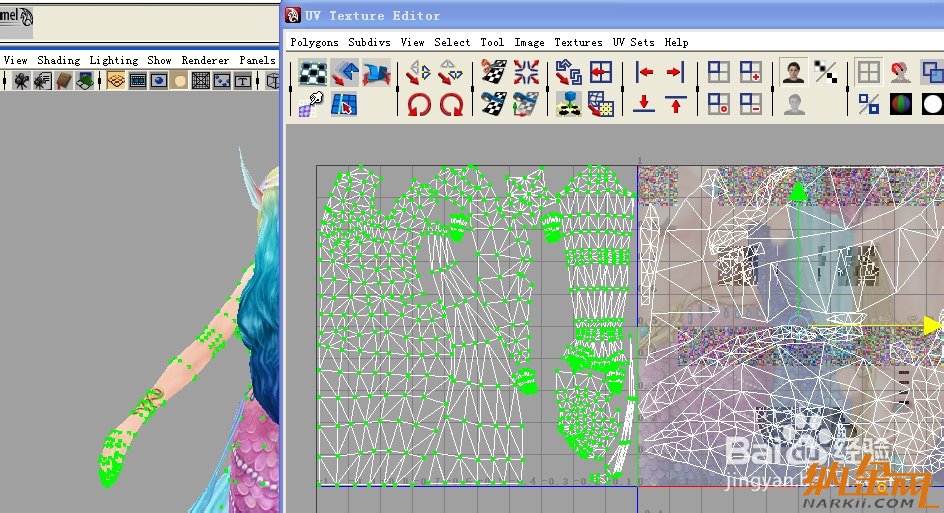Display RGB channels of texture

point(901,104)
